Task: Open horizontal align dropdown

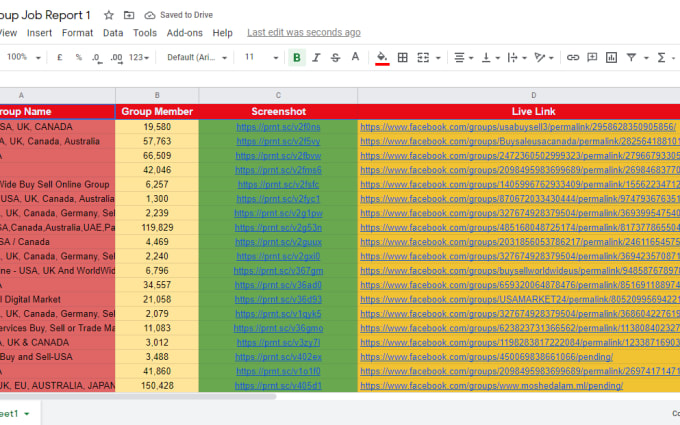Action: (x=463, y=57)
